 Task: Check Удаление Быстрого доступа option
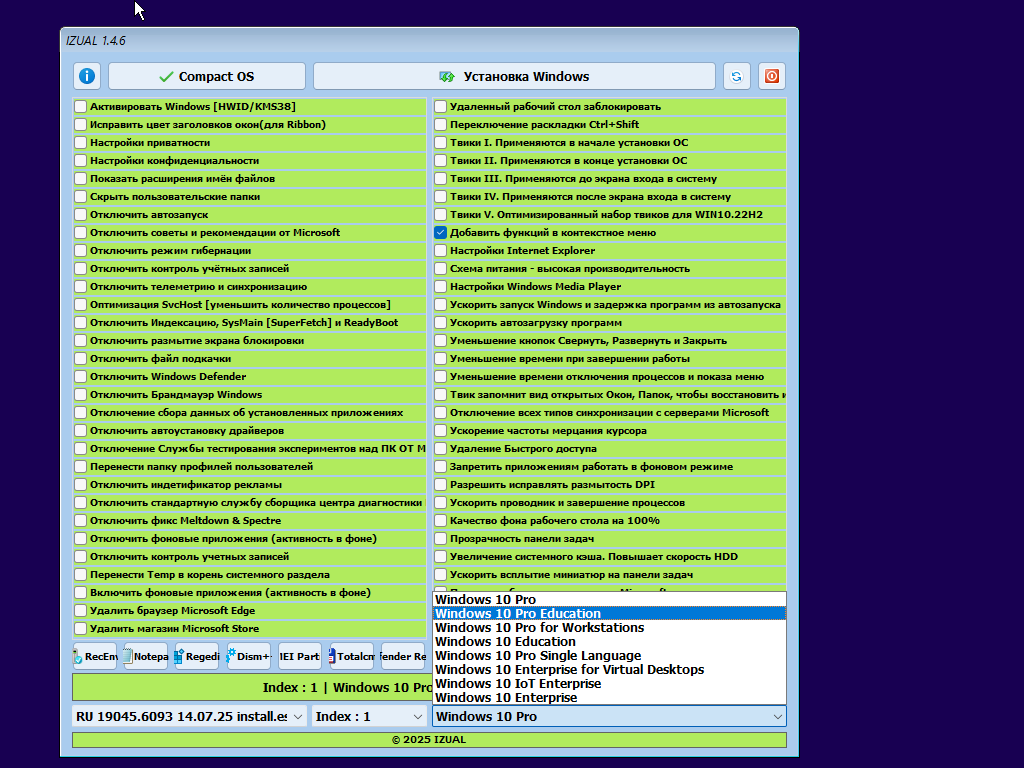[x=441, y=449]
